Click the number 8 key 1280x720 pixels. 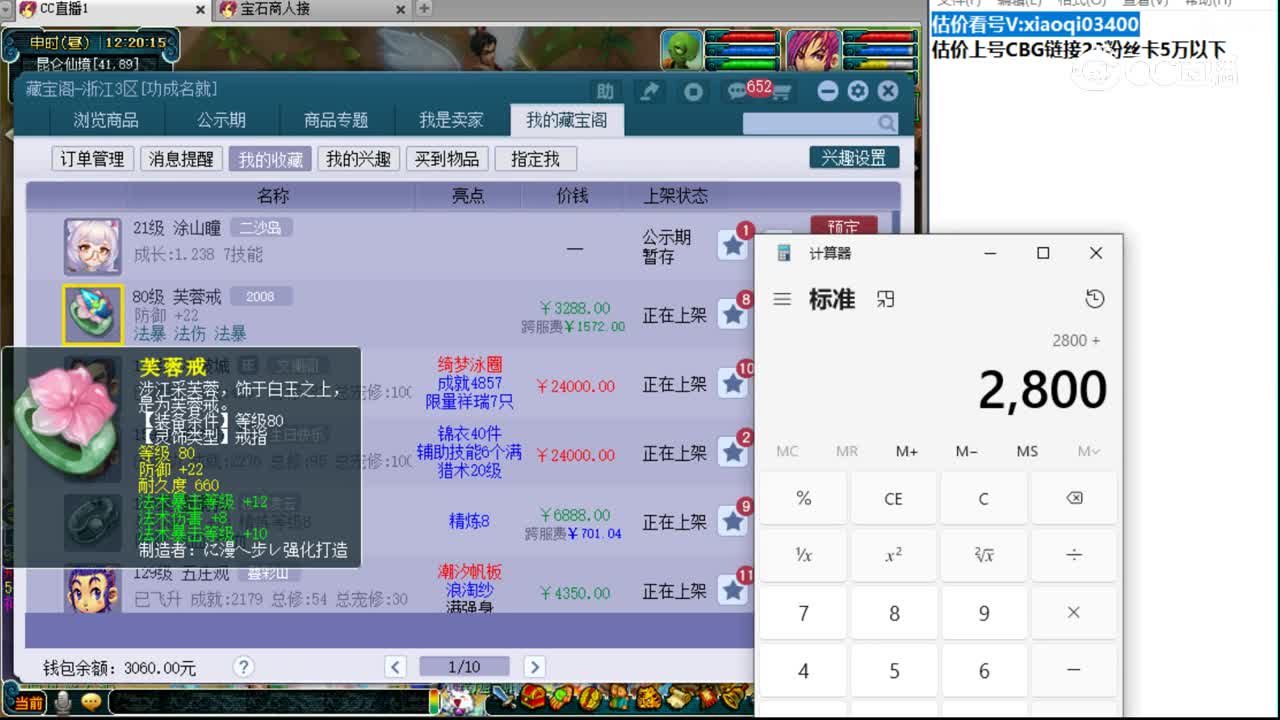click(893, 613)
